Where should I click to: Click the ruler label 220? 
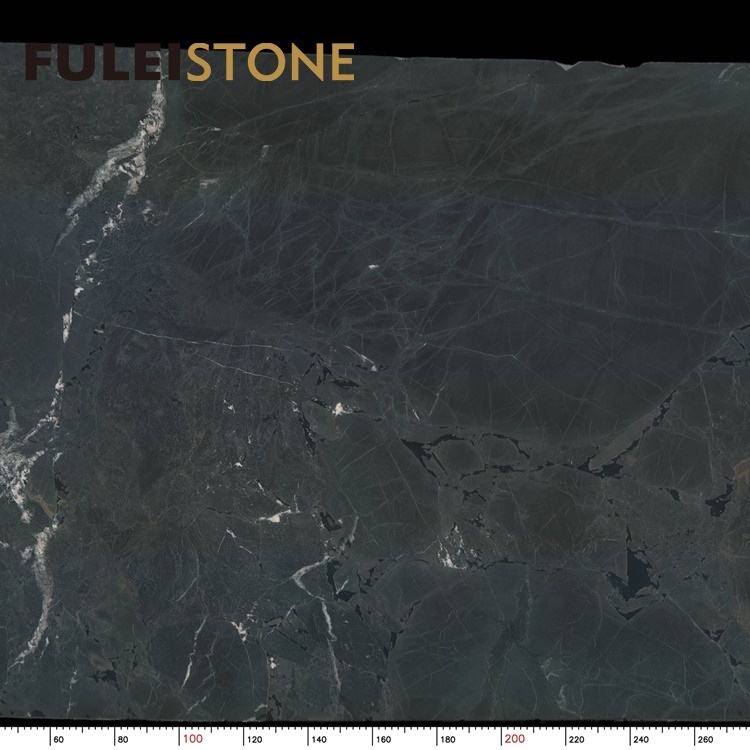pos(576,740)
